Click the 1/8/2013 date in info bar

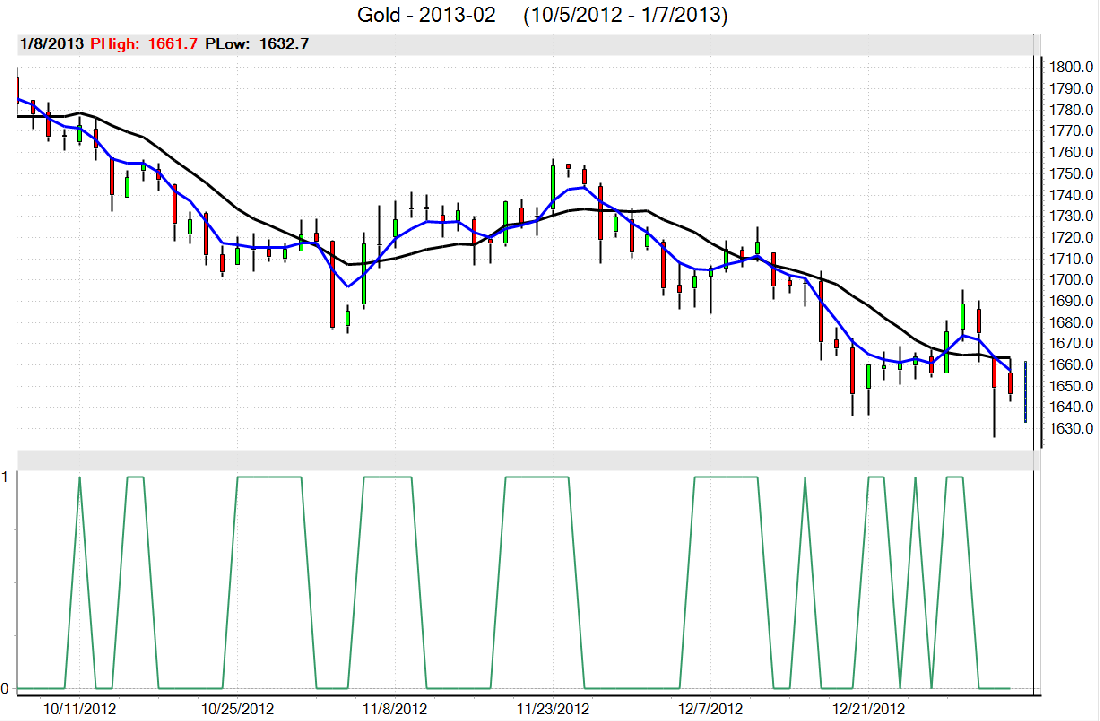51,45
